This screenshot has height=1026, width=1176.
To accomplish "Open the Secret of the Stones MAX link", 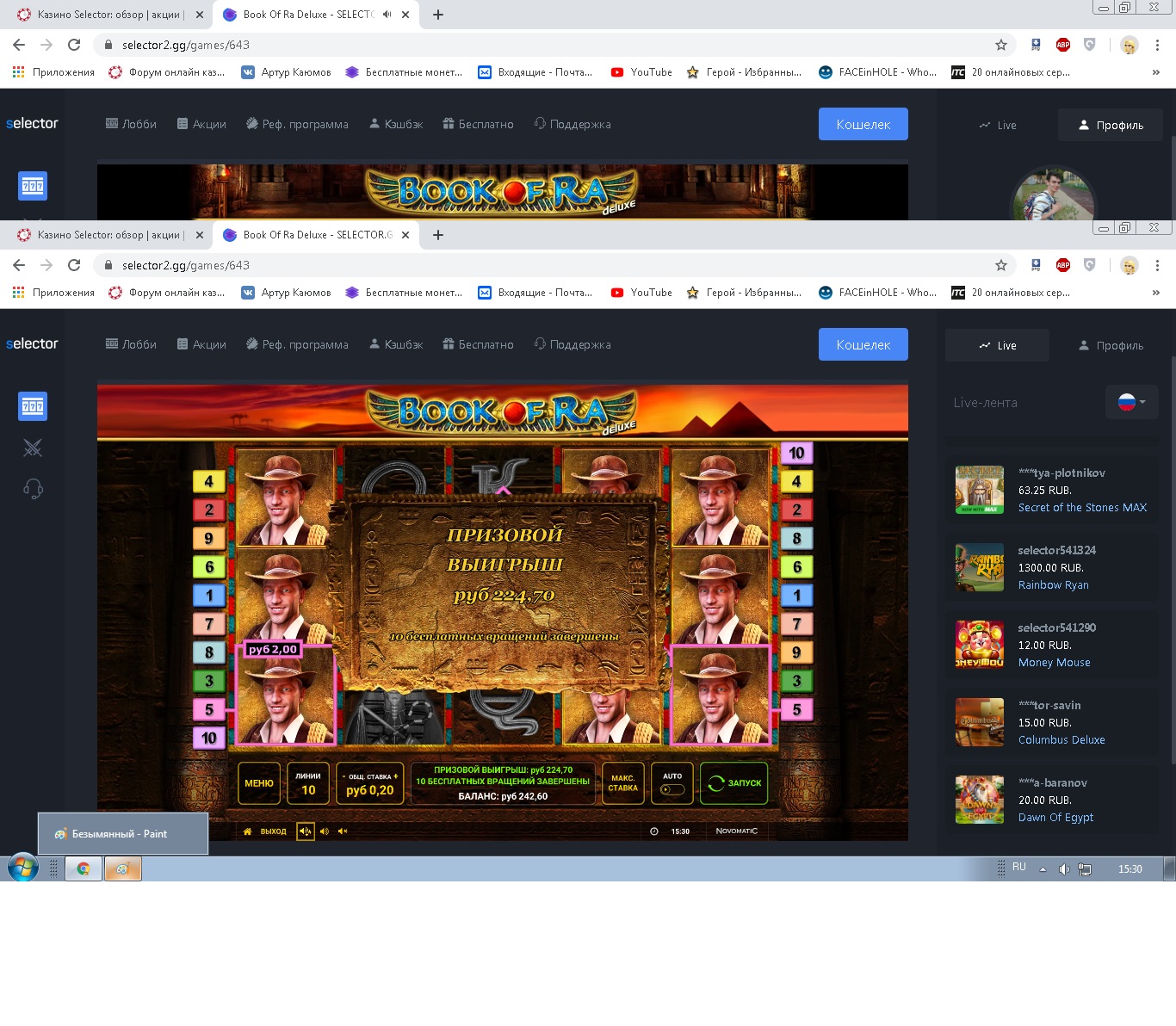I will 1082,508.
